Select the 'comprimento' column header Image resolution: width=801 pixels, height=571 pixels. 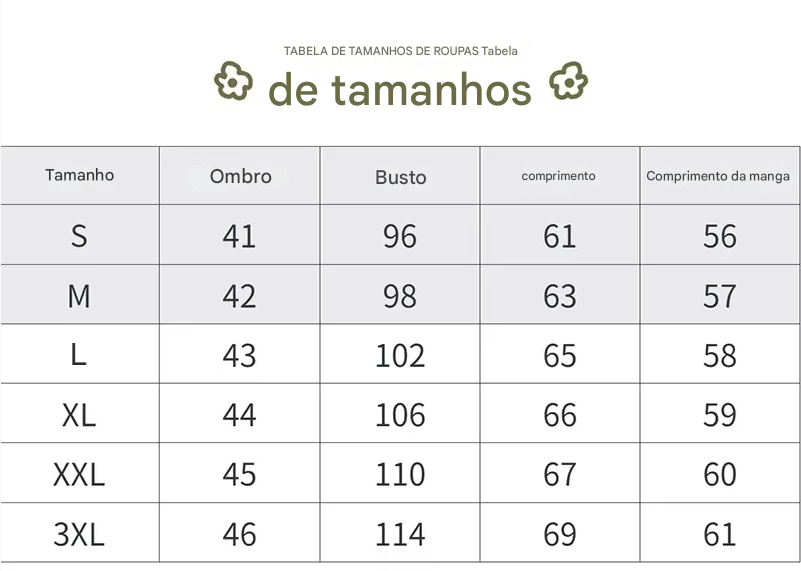pyautogui.click(x=559, y=176)
